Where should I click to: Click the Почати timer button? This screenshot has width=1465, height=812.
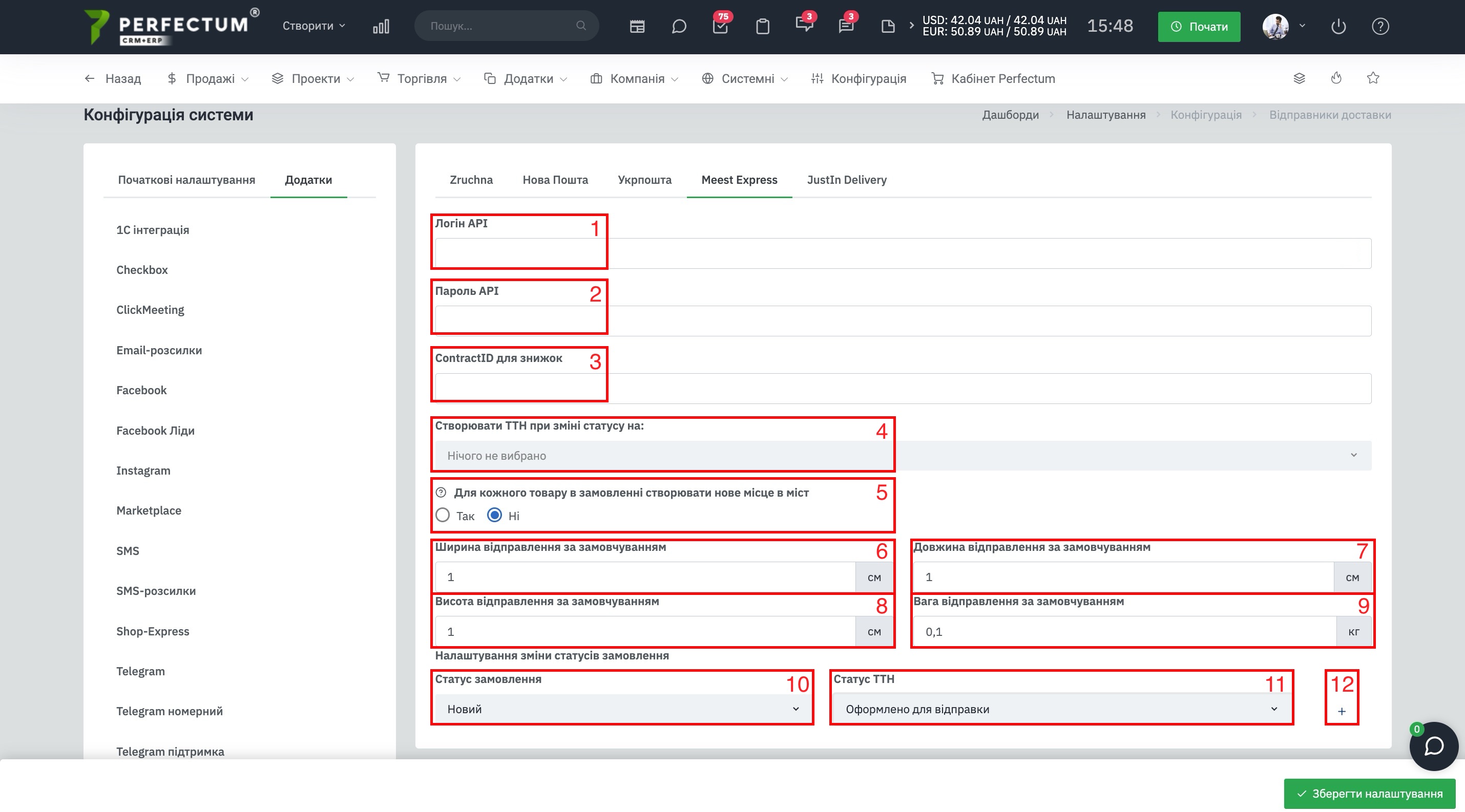(1199, 26)
